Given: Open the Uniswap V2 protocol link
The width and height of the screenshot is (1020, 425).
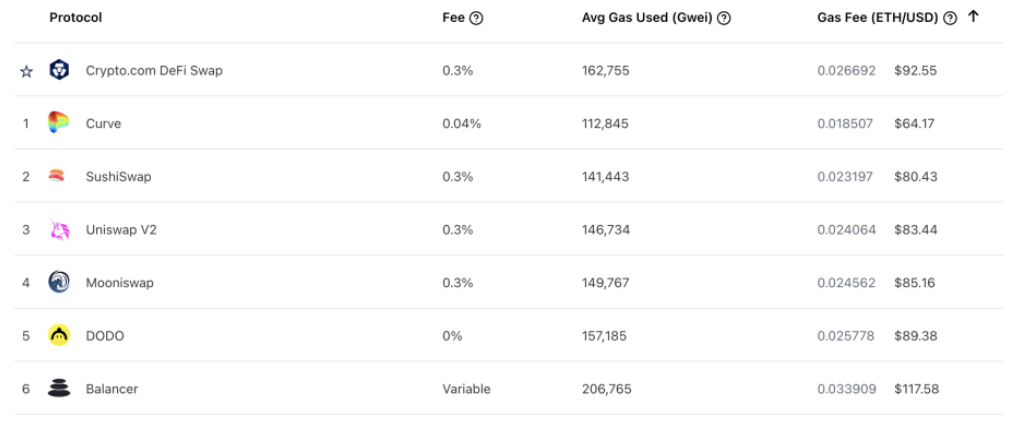Looking at the screenshot, I should tap(121, 230).
